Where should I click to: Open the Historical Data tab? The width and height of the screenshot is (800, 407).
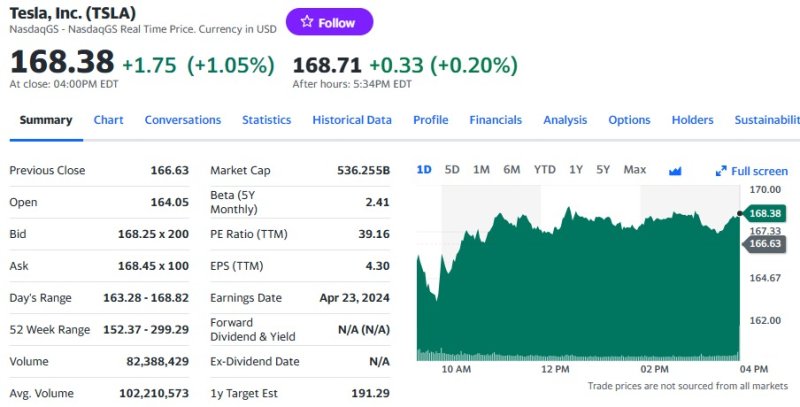pos(352,120)
